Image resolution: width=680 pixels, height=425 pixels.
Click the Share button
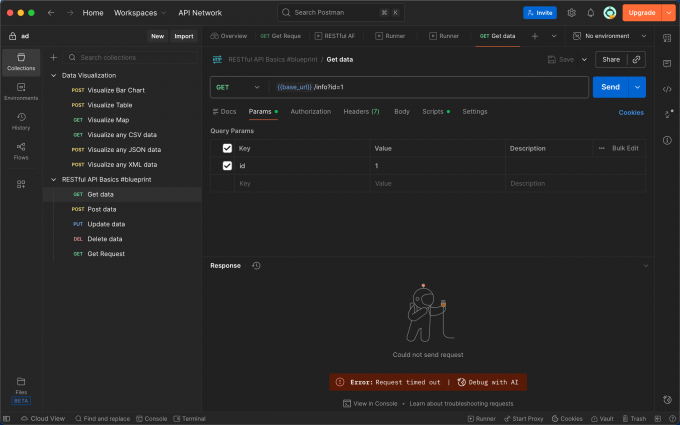(611, 59)
